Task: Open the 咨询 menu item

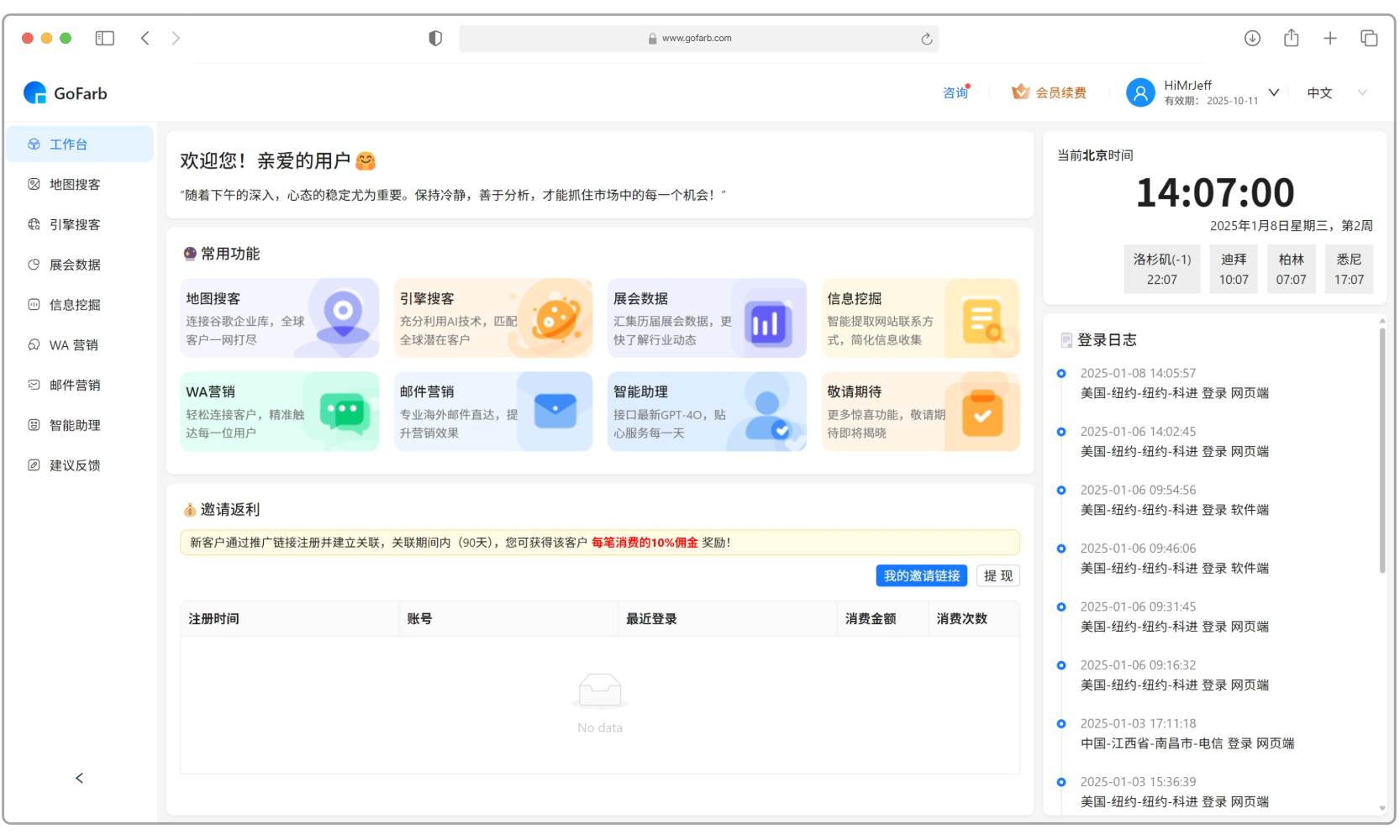Action: tap(955, 92)
